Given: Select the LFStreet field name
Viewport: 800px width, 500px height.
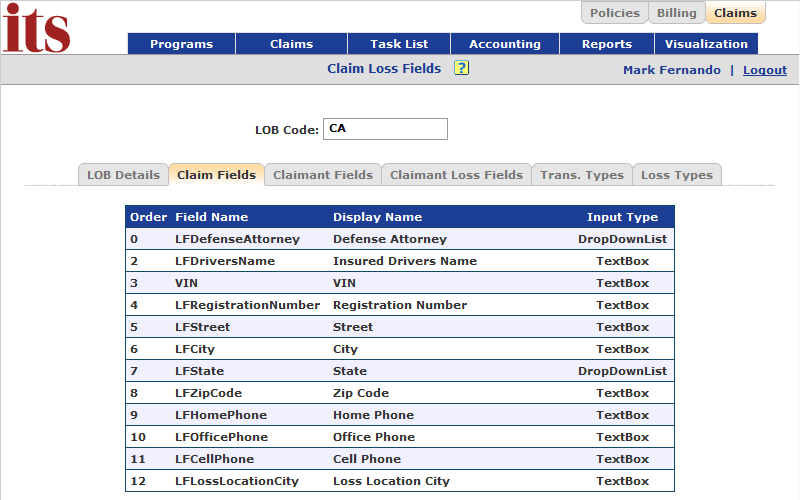Looking at the screenshot, I should (x=203, y=327).
